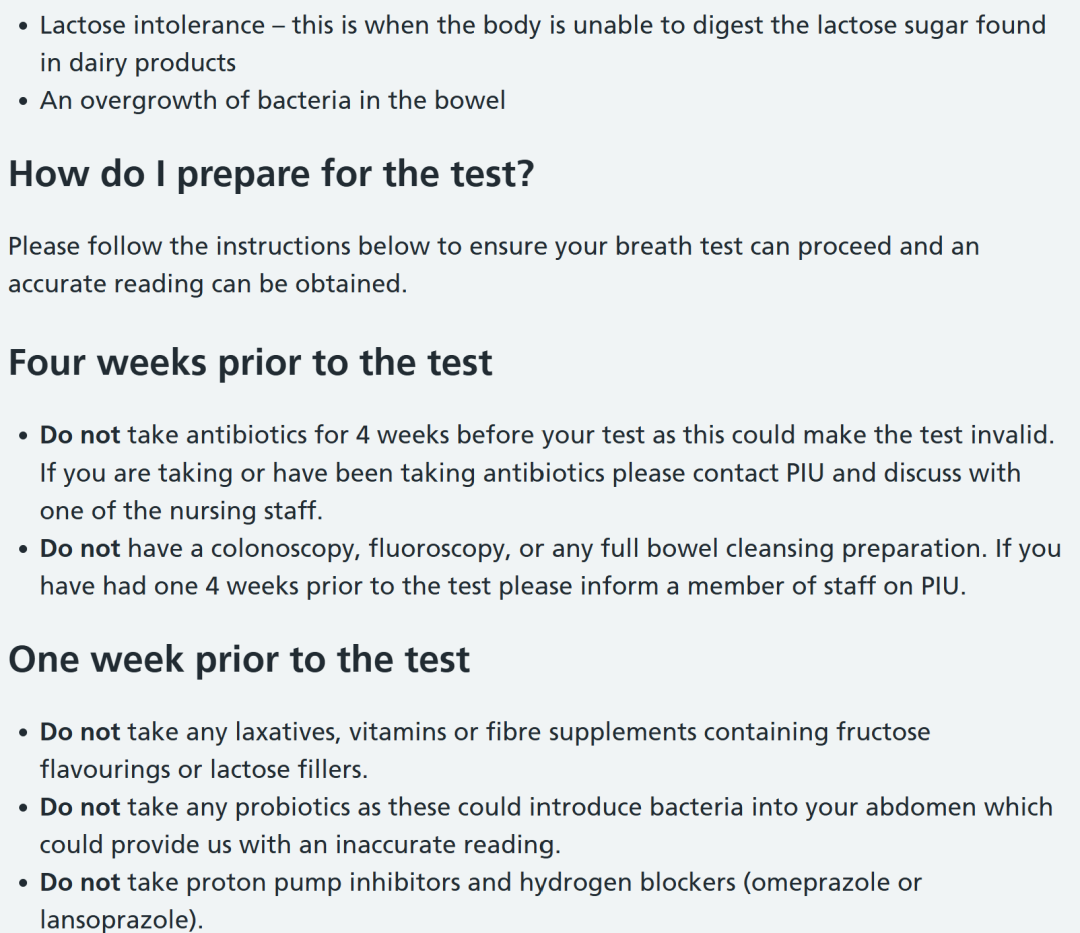Viewport: 1080px width, 933px height.
Task: Click "could provide us with an inaccurate reading"
Action: click(298, 845)
